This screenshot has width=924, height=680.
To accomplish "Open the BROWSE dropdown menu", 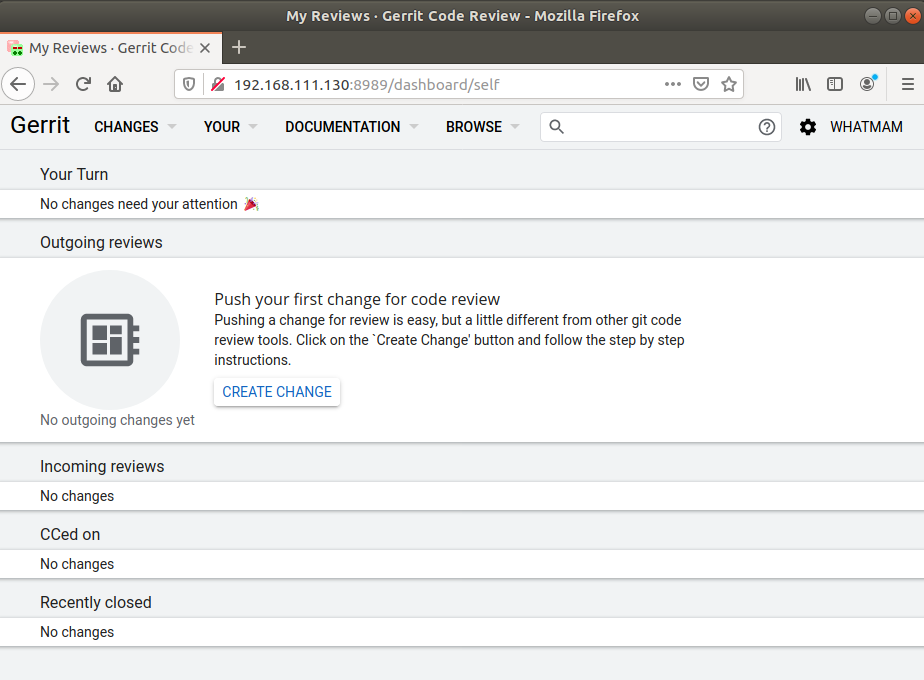I will point(483,127).
